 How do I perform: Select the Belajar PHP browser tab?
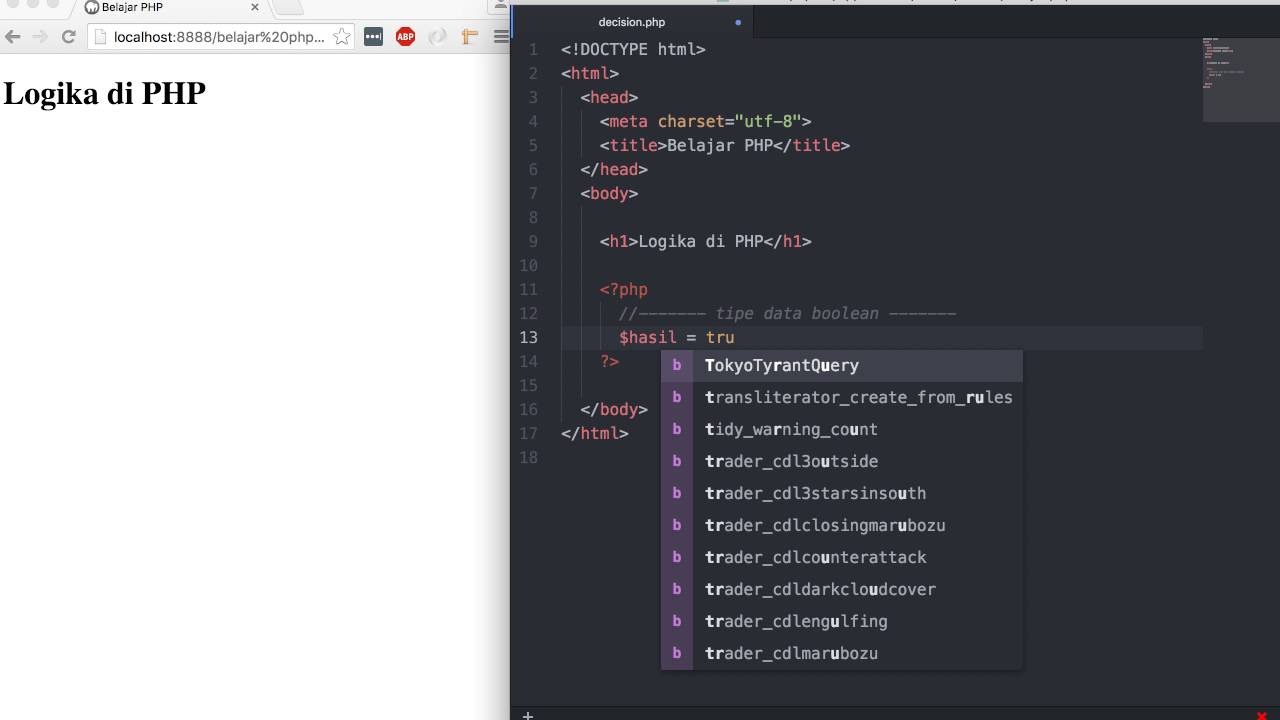point(170,8)
